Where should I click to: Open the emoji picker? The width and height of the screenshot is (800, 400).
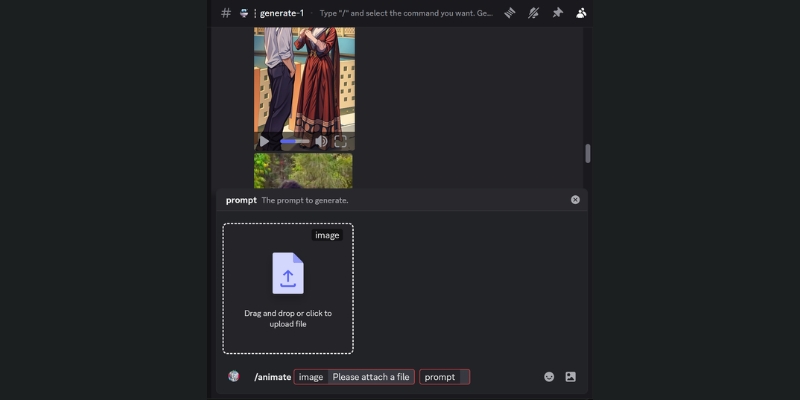pos(549,377)
